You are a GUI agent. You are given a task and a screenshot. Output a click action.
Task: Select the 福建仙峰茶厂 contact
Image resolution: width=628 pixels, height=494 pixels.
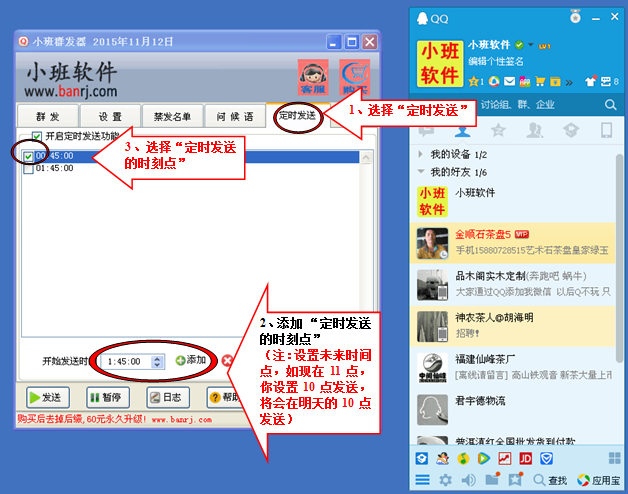click(513, 368)
